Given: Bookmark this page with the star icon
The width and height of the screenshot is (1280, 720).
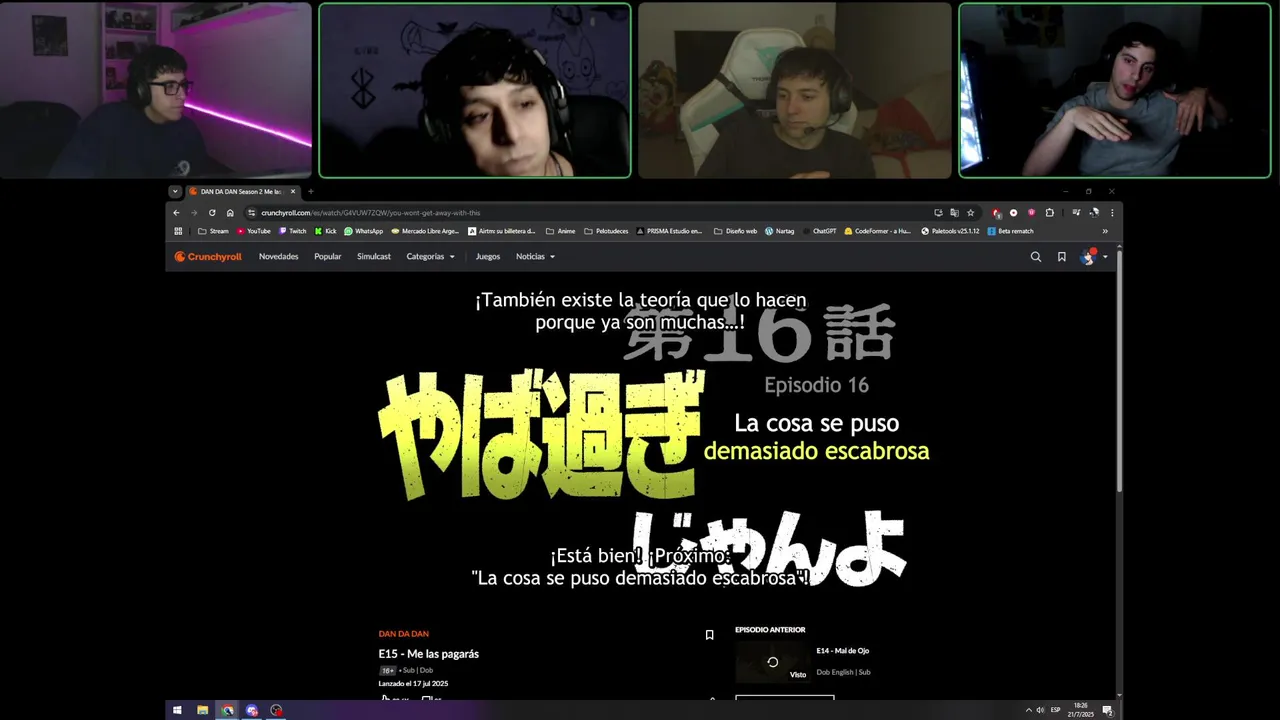Looking at the screenshot, I should 970,212.
